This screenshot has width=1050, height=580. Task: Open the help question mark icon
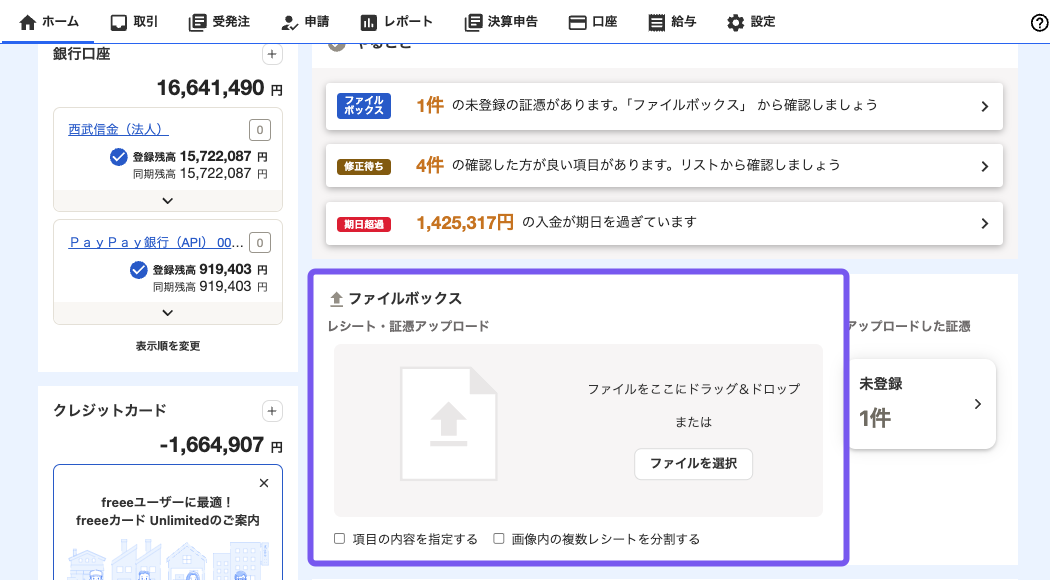(1037, 20)
